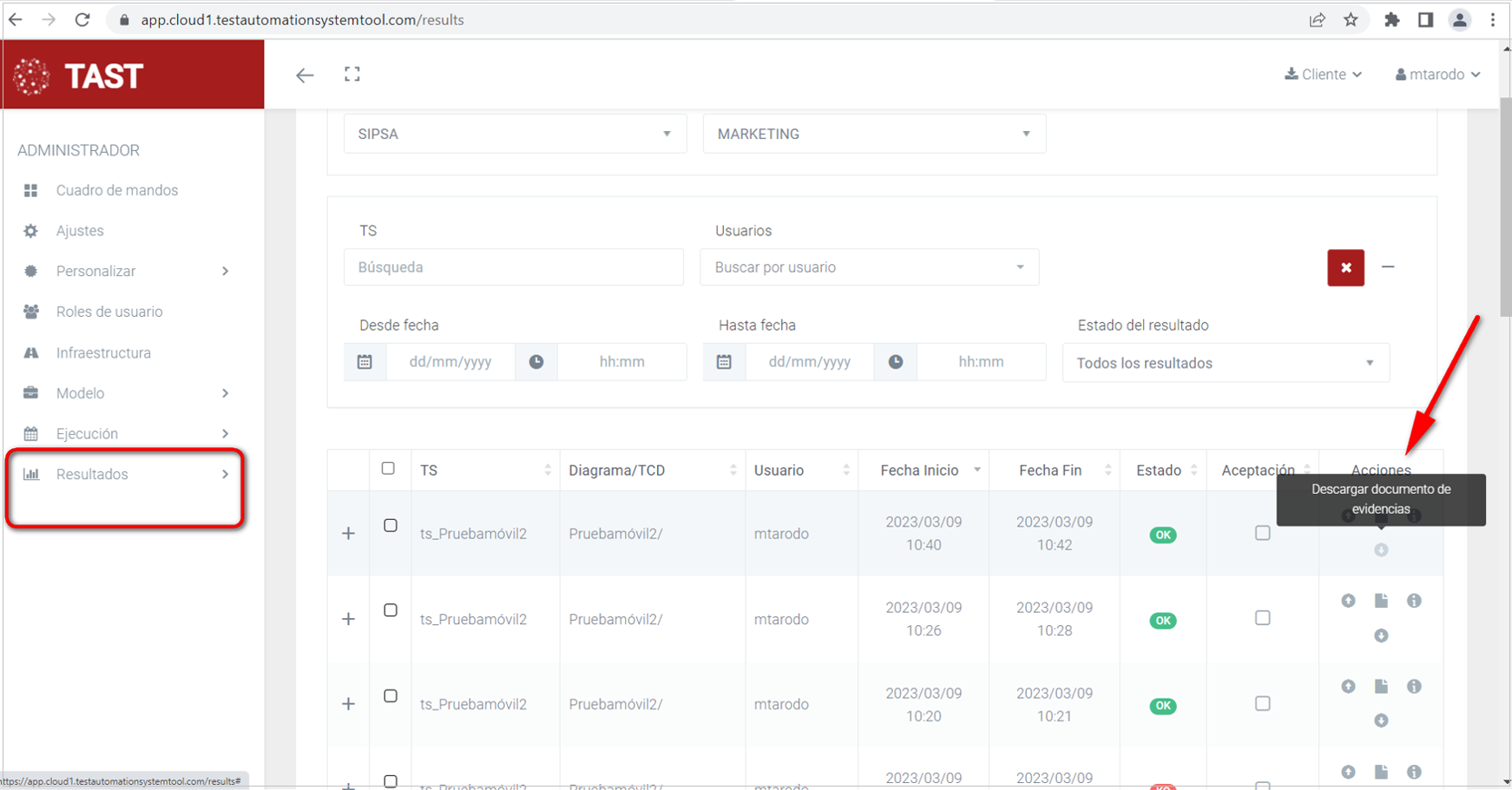Toggle the select-all checkbox in table header
The image size is (1512, 790).
pyautogui.click(x=388, y=469)
